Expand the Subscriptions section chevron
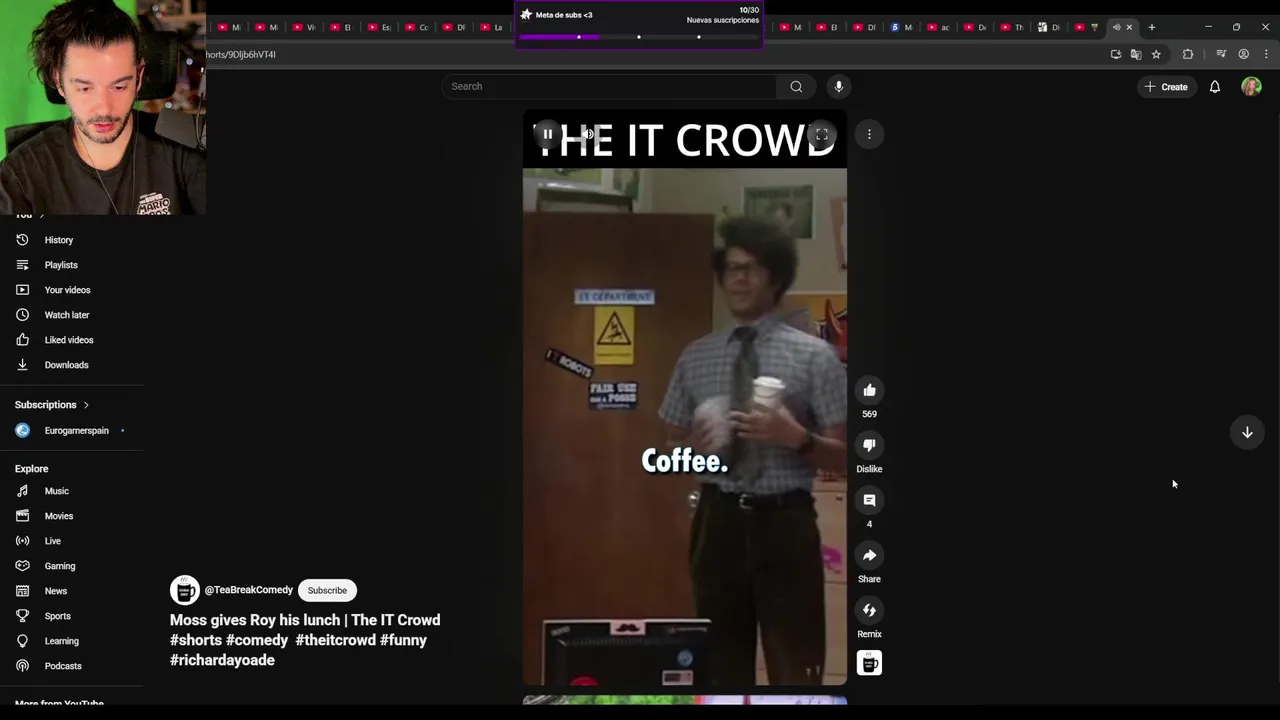 click(86, 405)
